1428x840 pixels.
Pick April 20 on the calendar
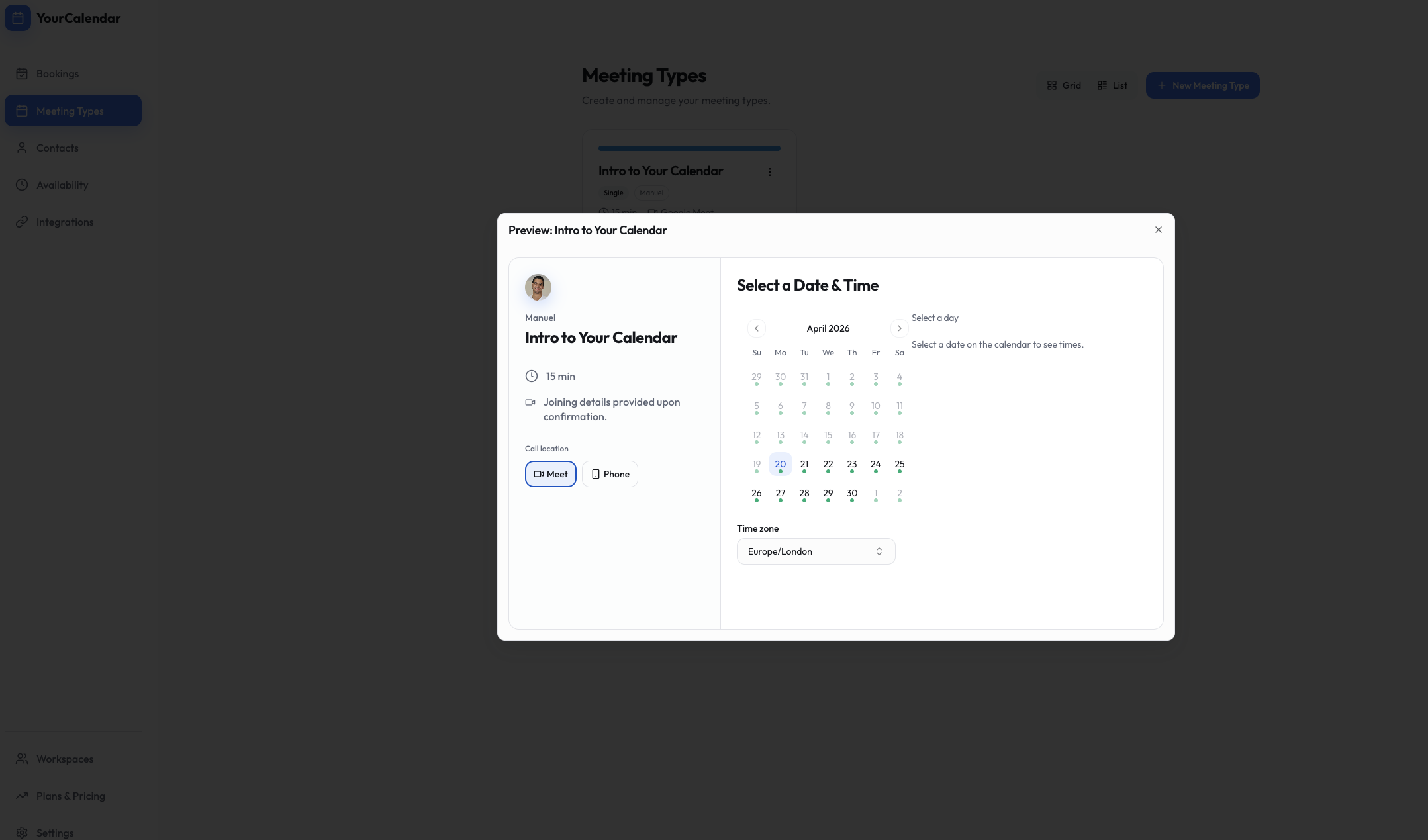[x=781, y=465]
